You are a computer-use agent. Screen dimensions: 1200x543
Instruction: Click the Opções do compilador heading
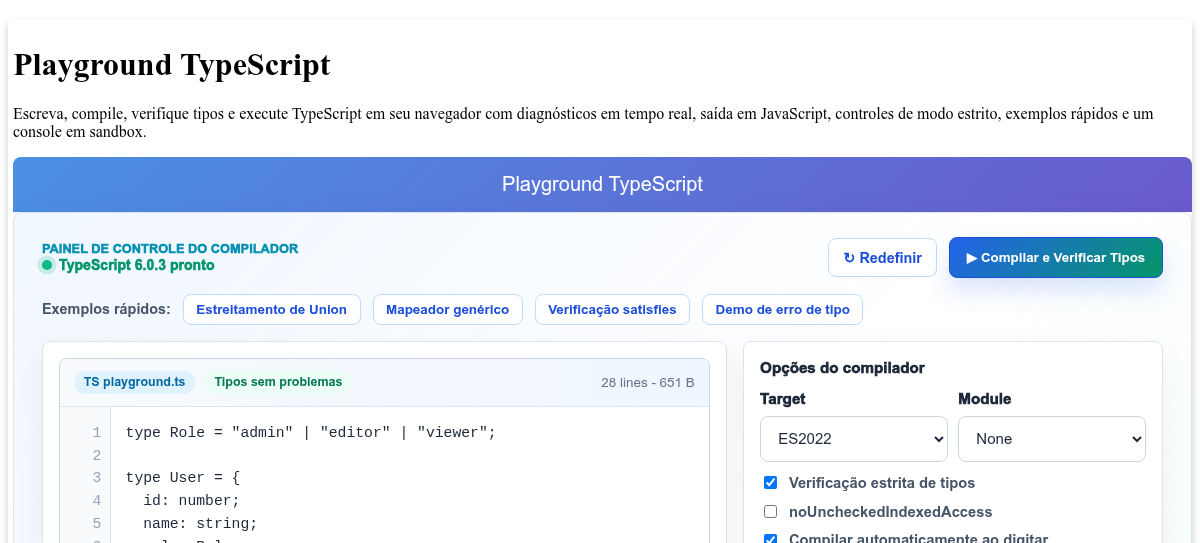(x=842, y=368)
